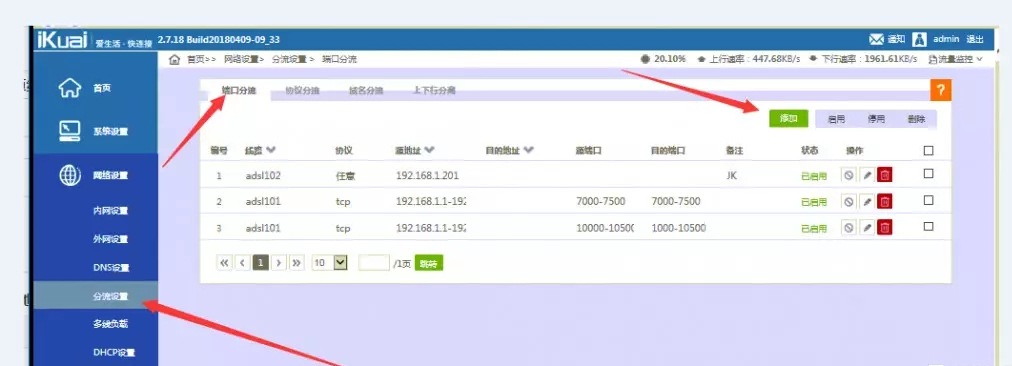Image resolution: width=1012 pixels, height=366 pixels.
Task: Click the 下行速率 download rate indicator
Action: pos(863,59)
